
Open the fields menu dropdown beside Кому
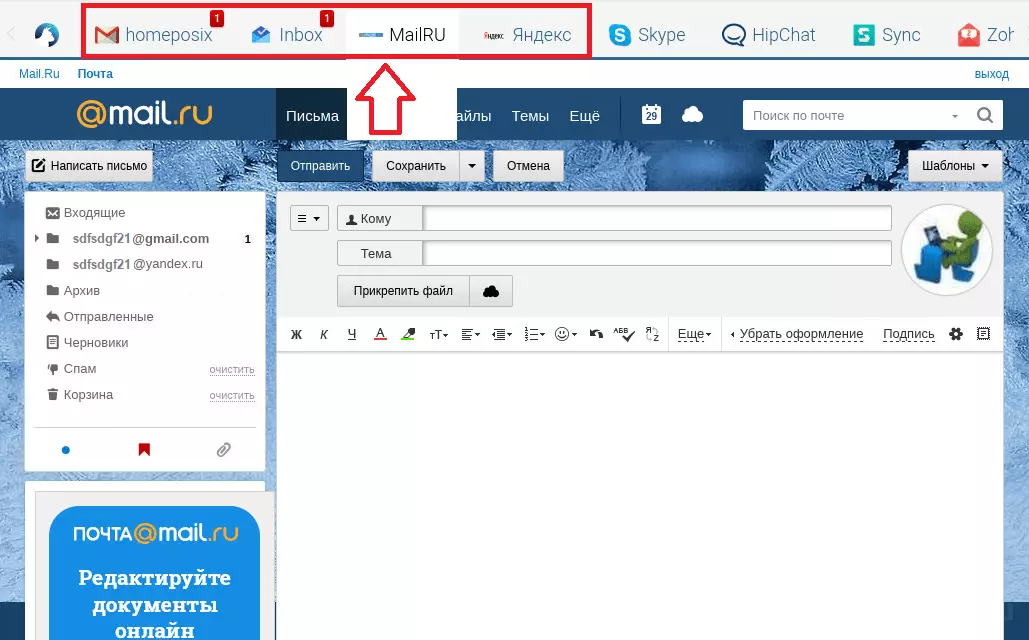[x=309, y=219]
